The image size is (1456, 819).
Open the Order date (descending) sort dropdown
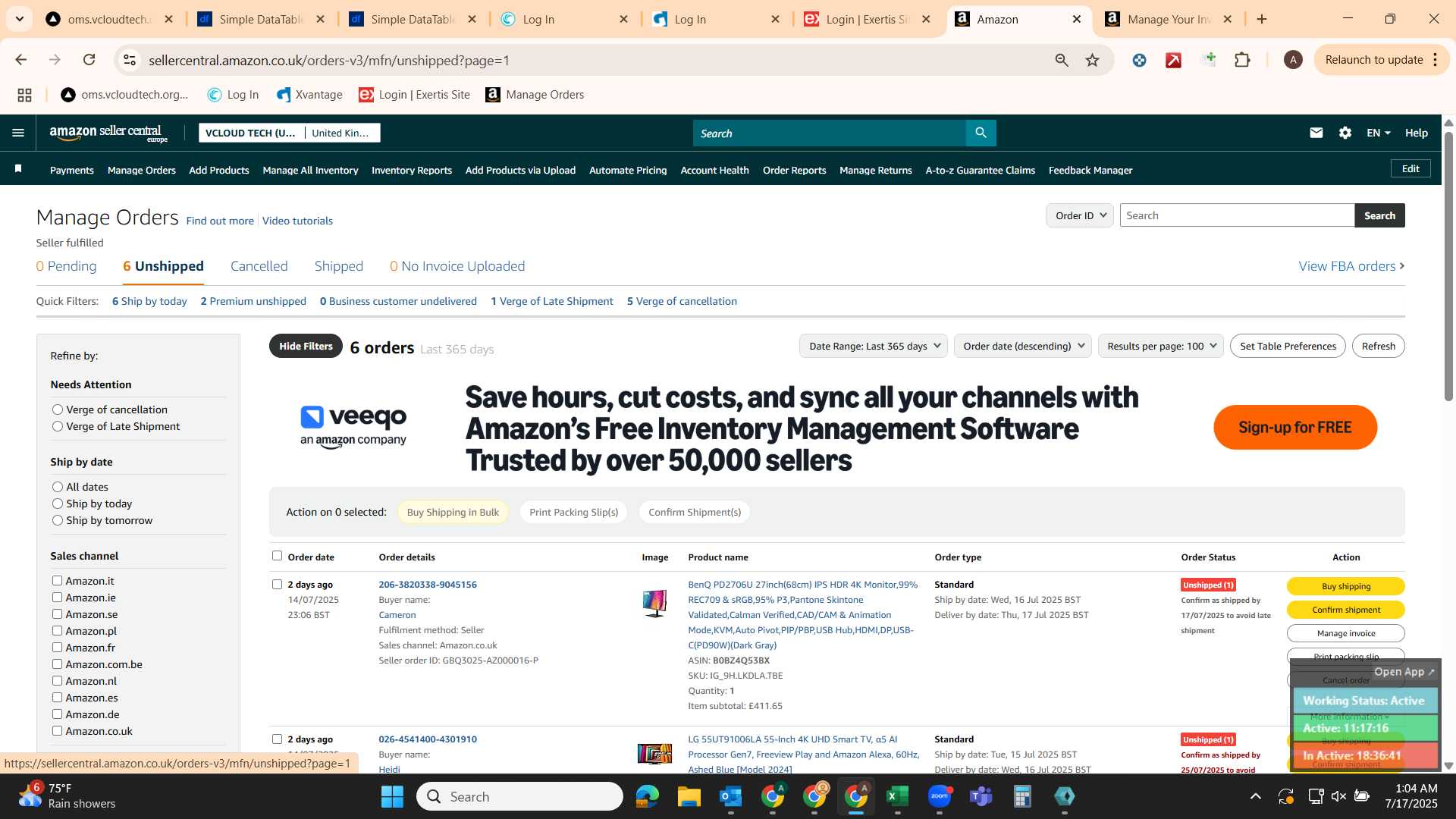tap(1022, 346)
